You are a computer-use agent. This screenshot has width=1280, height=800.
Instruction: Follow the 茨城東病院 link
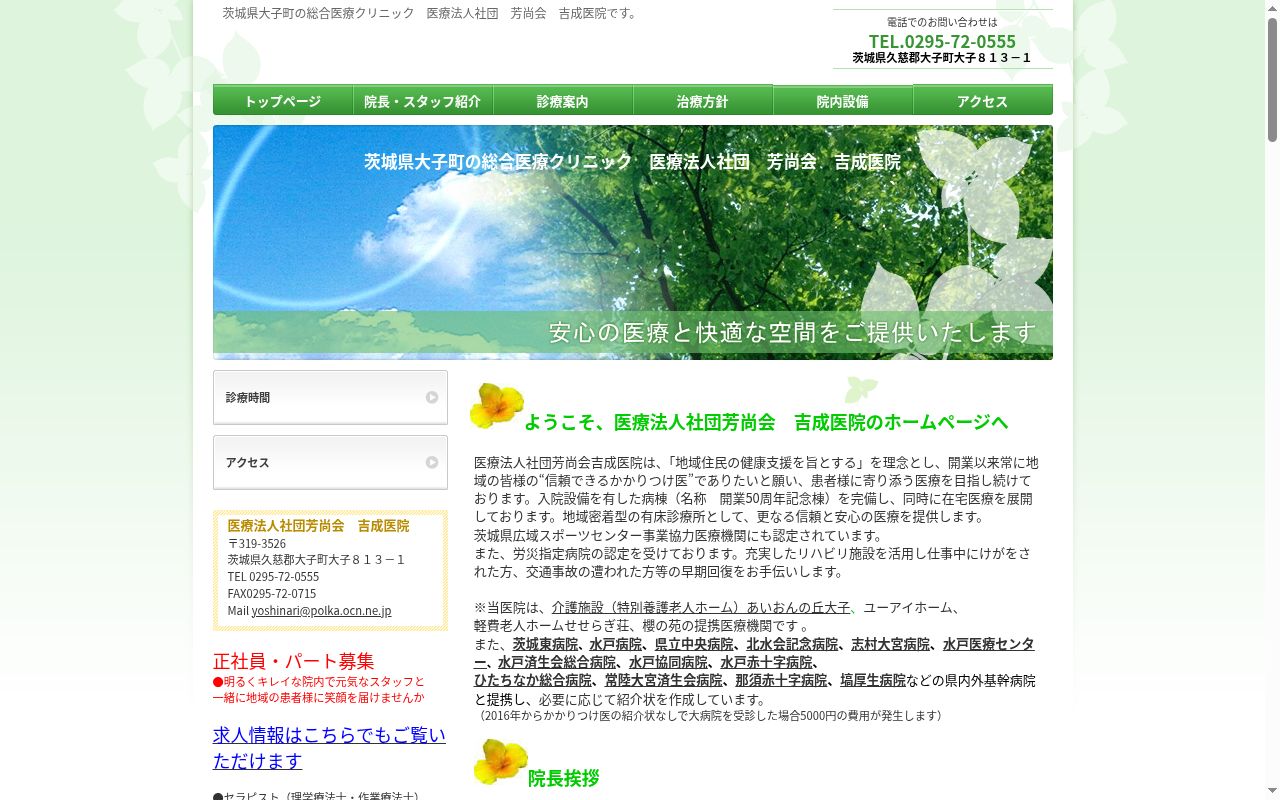pyautogui.click(x=545, y=644)
